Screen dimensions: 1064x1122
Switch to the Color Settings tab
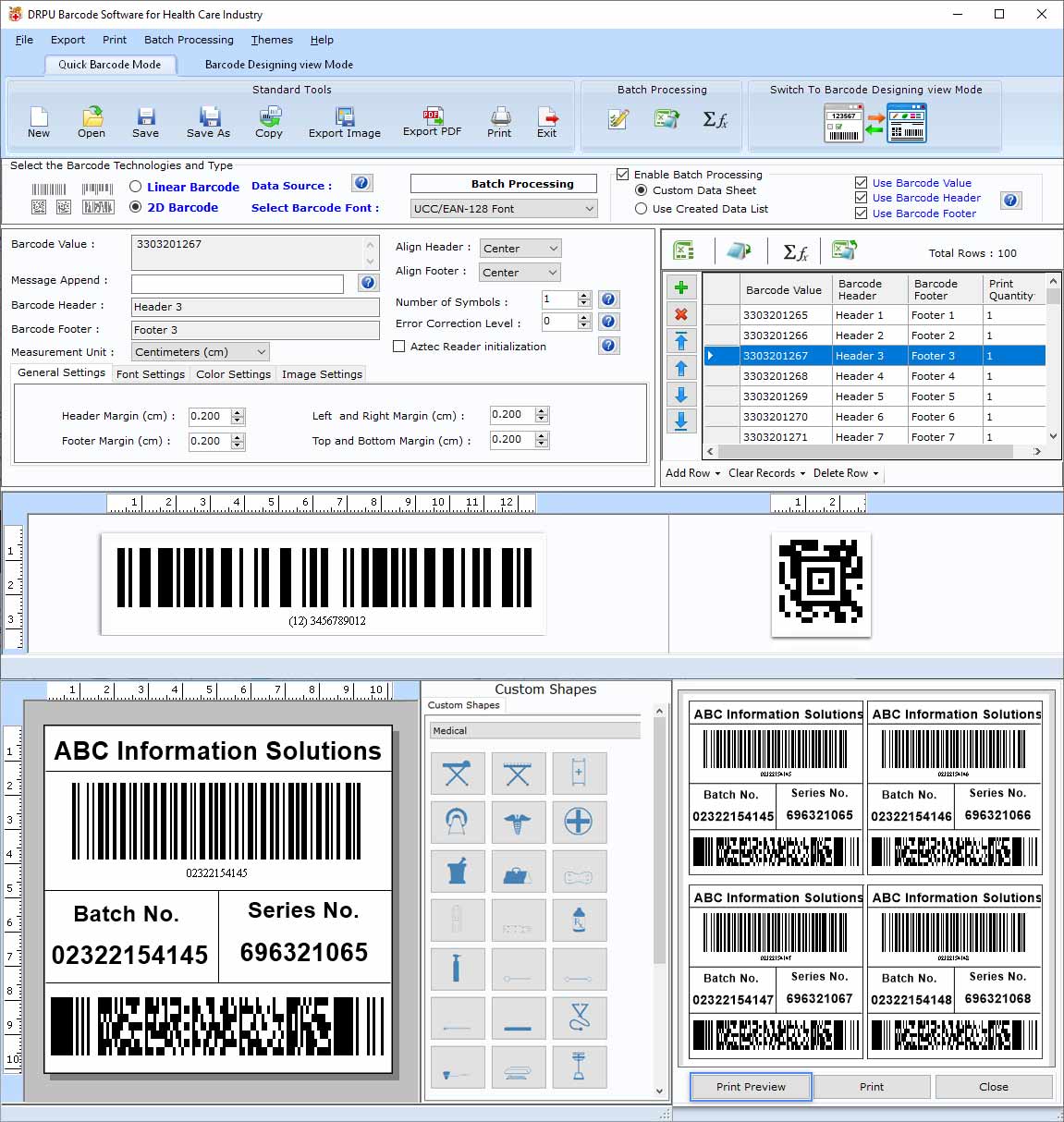233,373
